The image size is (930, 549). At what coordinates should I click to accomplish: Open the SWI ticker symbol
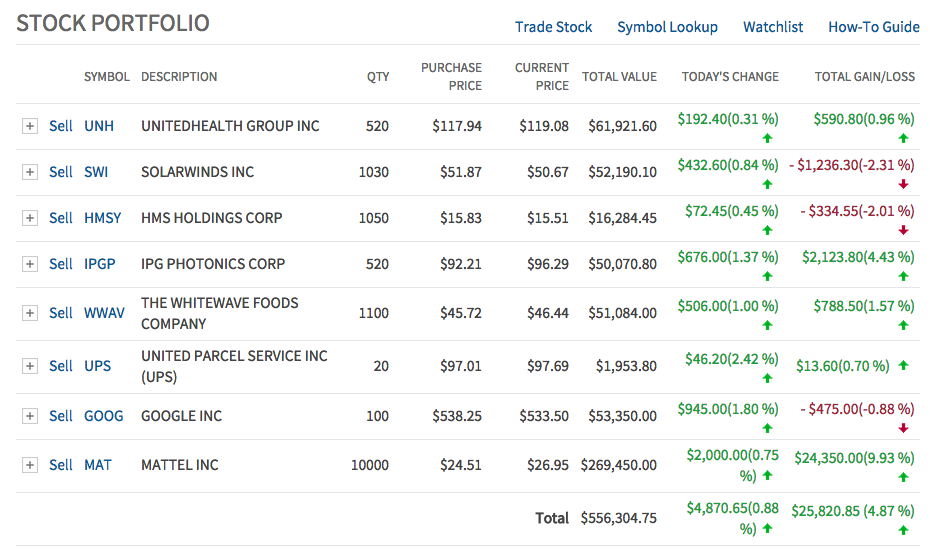pos(96,172)
